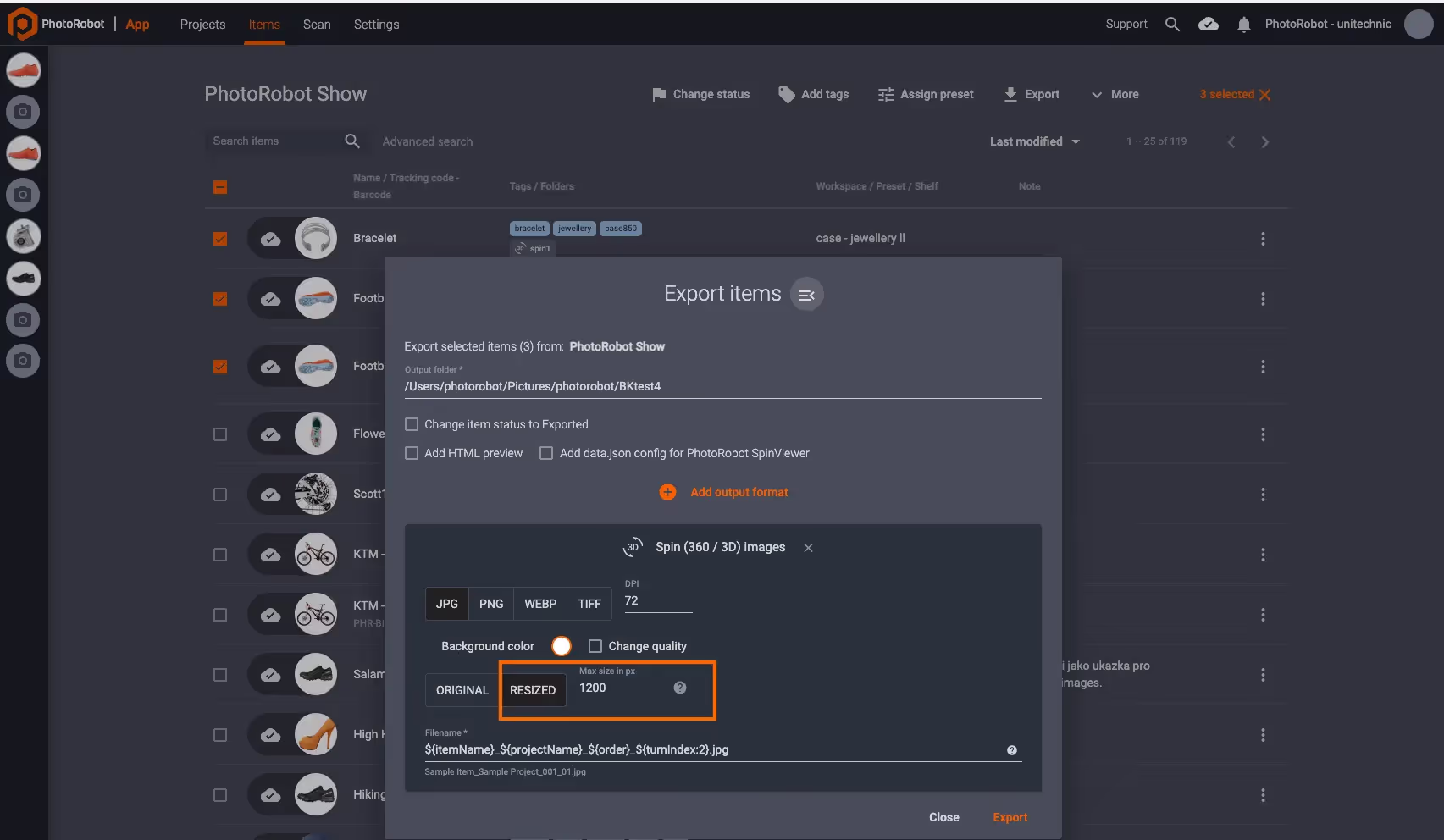Check the Flowe row checkbox
1444x840 pixels.
(220, 434)
